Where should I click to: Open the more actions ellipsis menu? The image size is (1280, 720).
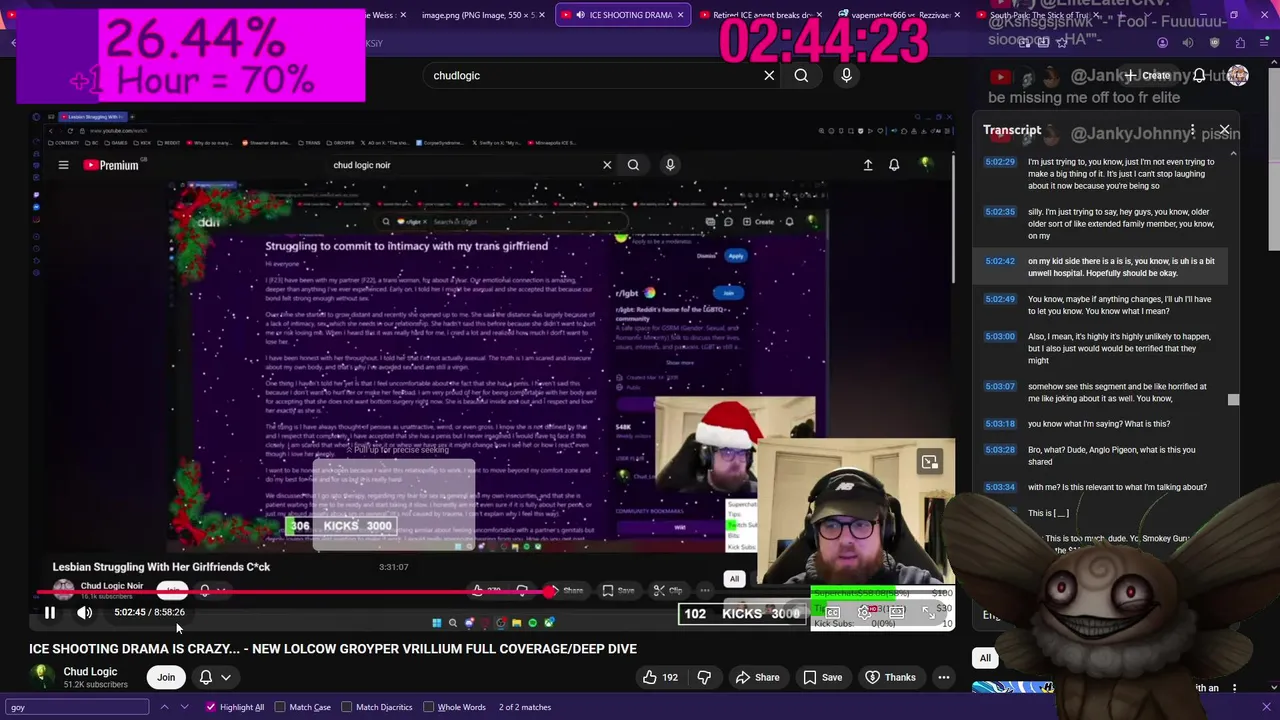coord(943,677)
